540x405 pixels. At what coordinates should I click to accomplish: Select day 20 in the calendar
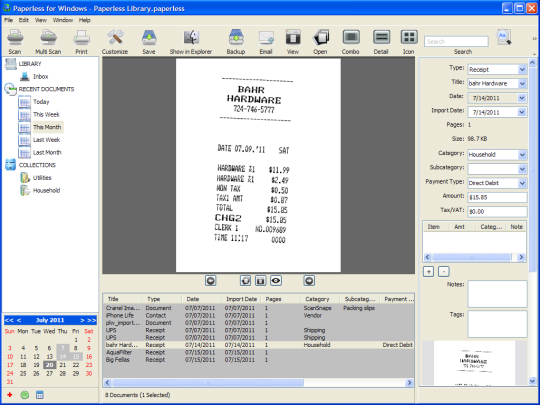click(x=50, y=365)
